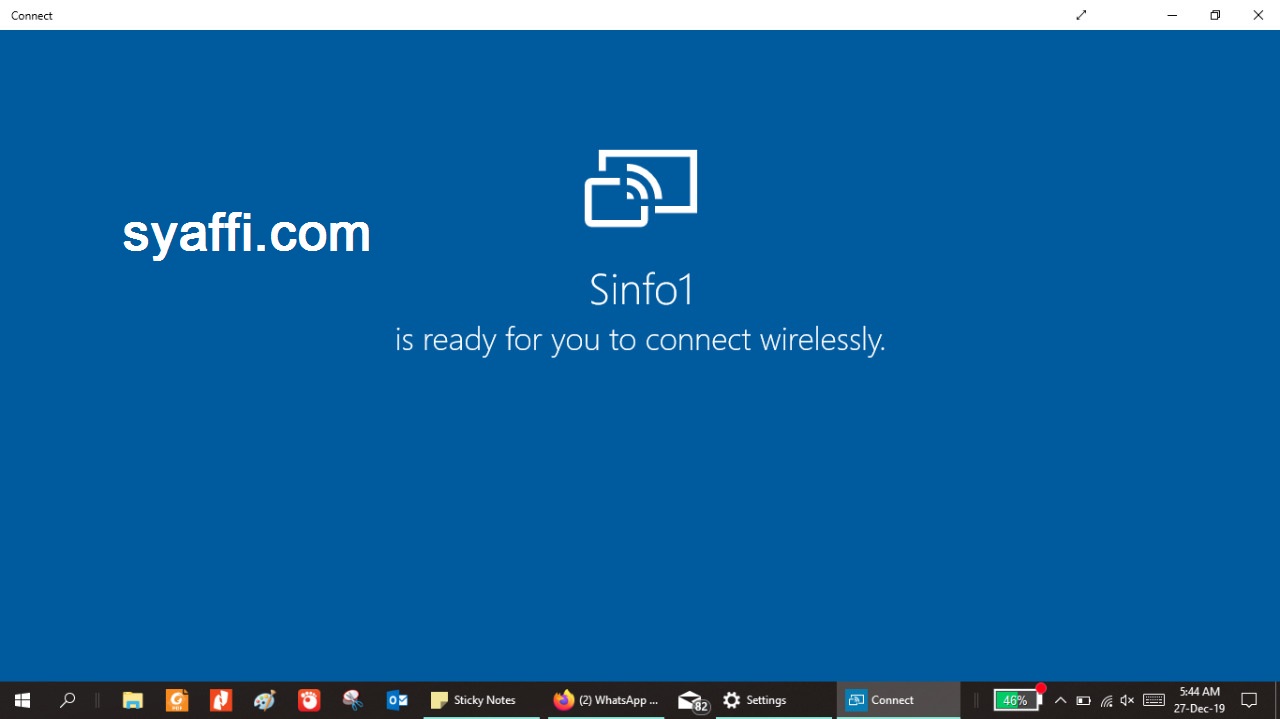Switch to Firefox WhatsApp window
This screenshot has height=719, width=1280.
(x=606, y=700)
